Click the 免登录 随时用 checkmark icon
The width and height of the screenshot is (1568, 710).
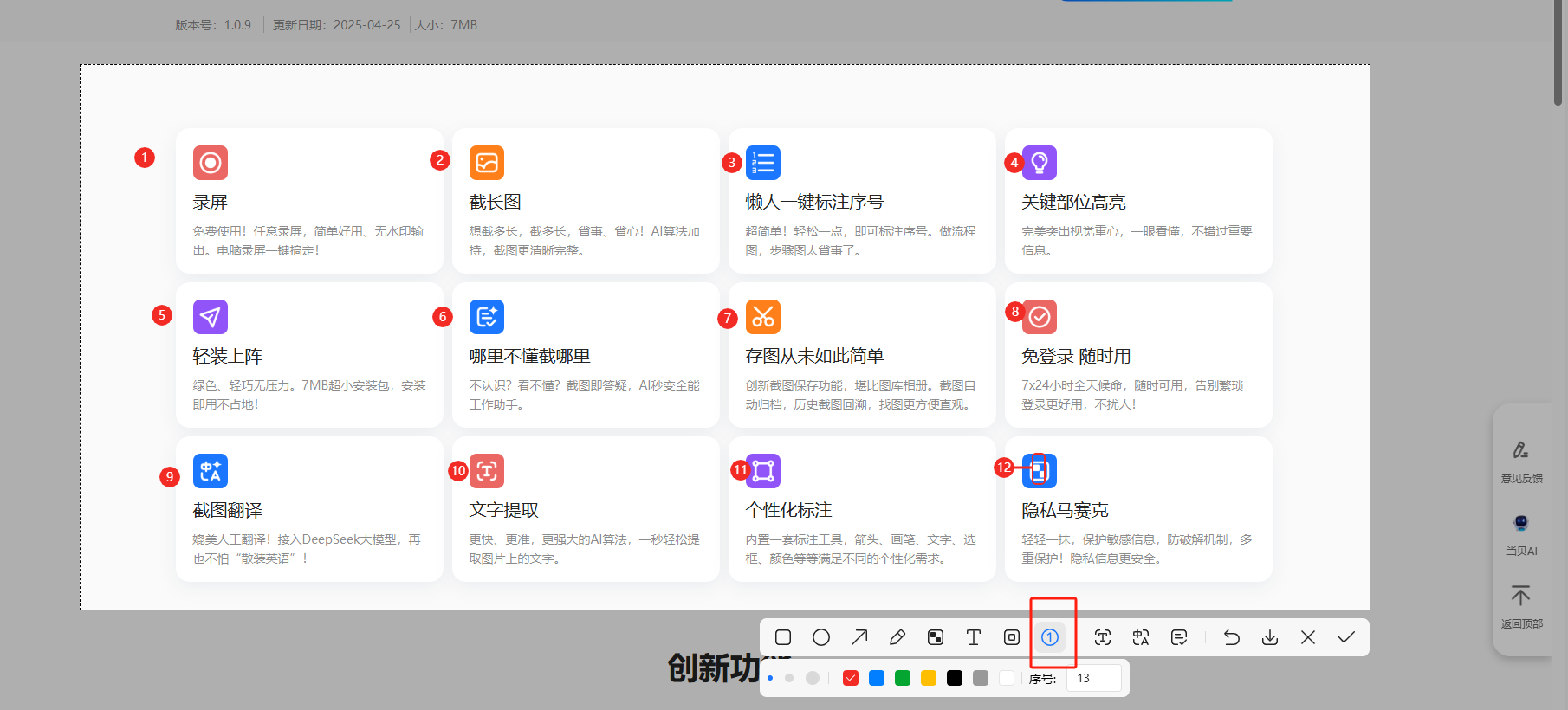coord(1040,317)
